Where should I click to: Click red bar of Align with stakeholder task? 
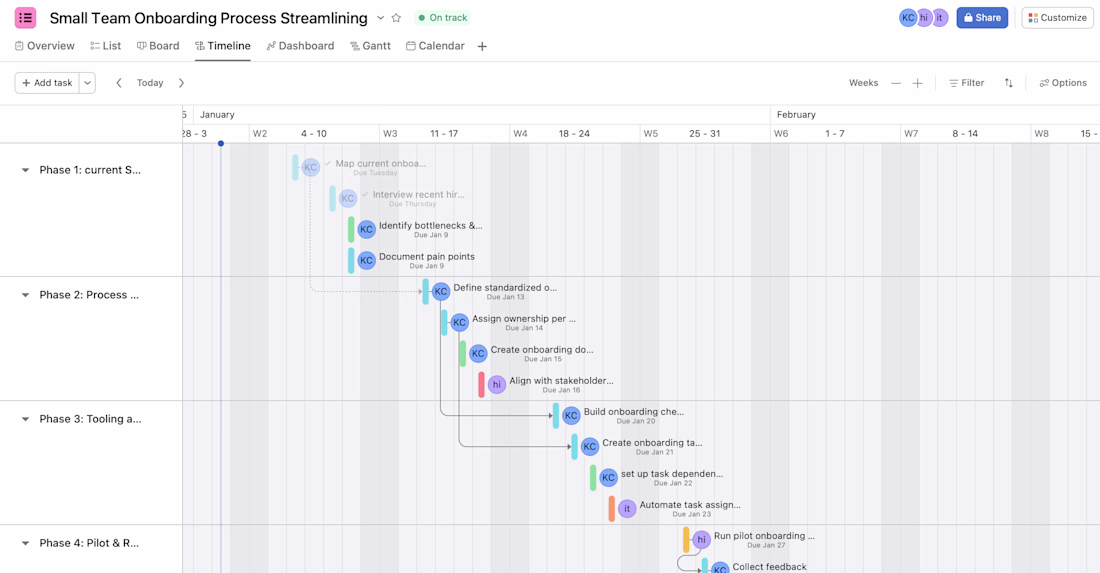pos(481,384)
